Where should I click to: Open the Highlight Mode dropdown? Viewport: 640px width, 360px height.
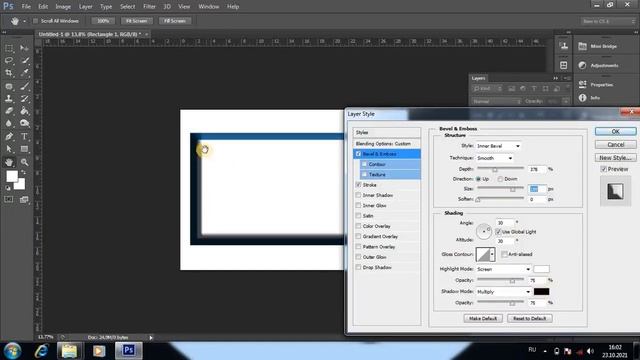click(504, 269)
